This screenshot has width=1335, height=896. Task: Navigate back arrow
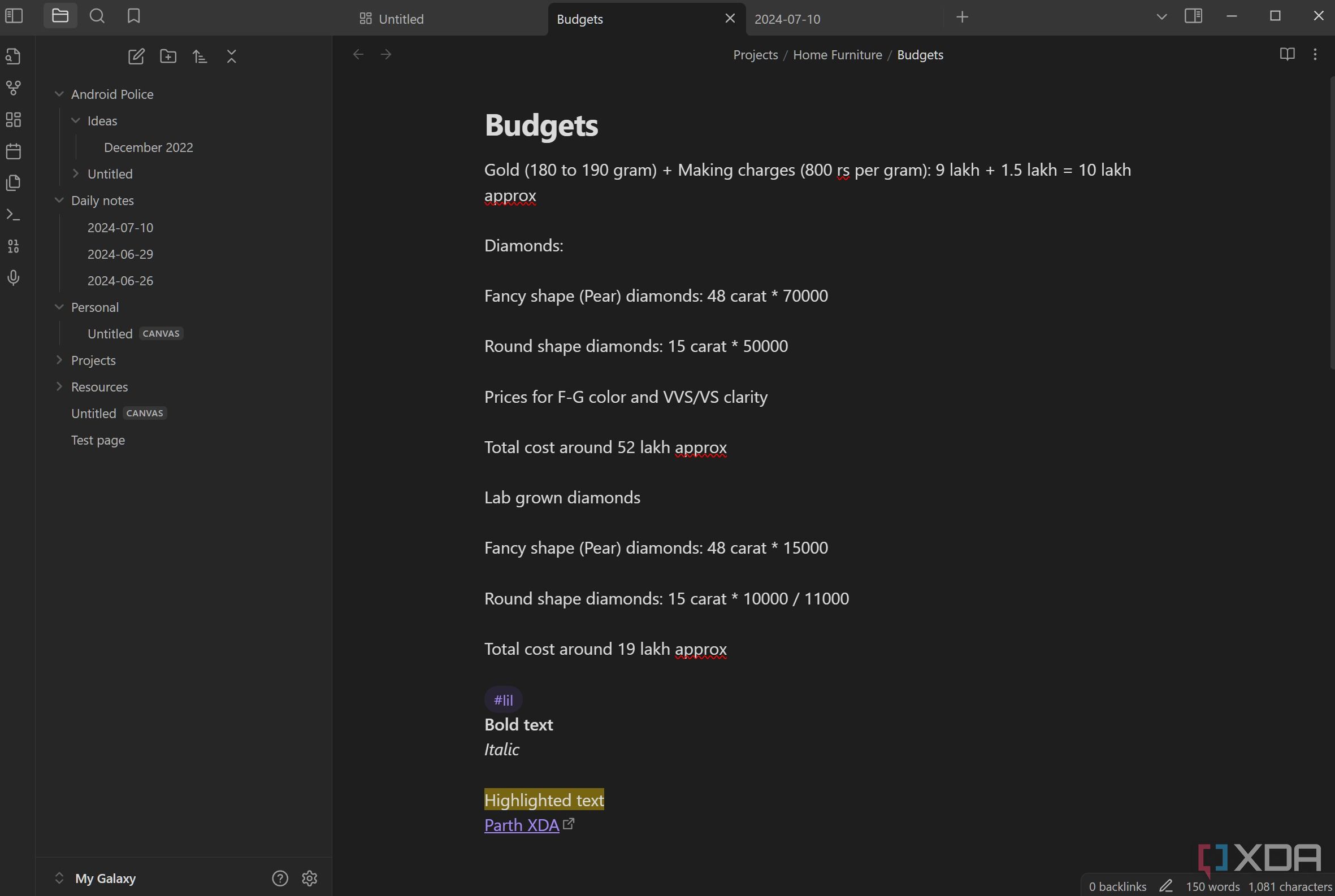coord(358,54)
